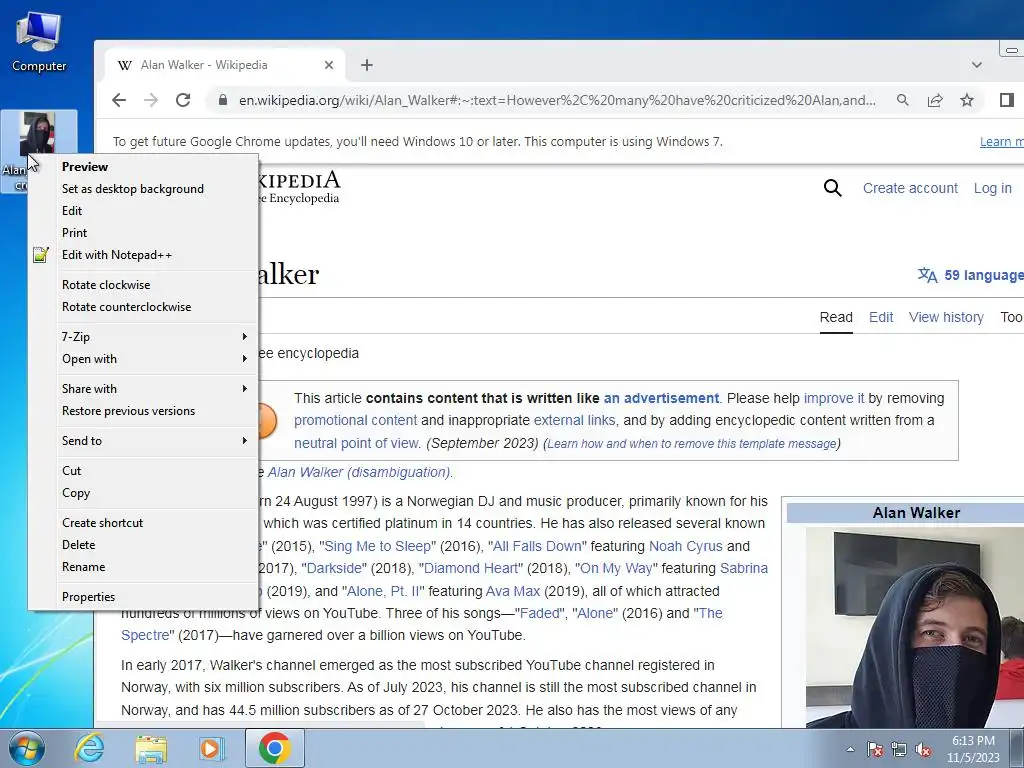Image resolution: width=1024 pixels, height=768 pixels.
Task: Open Chrome's tab search chevron
Action: pyautogui.click(x=976, y=65)
